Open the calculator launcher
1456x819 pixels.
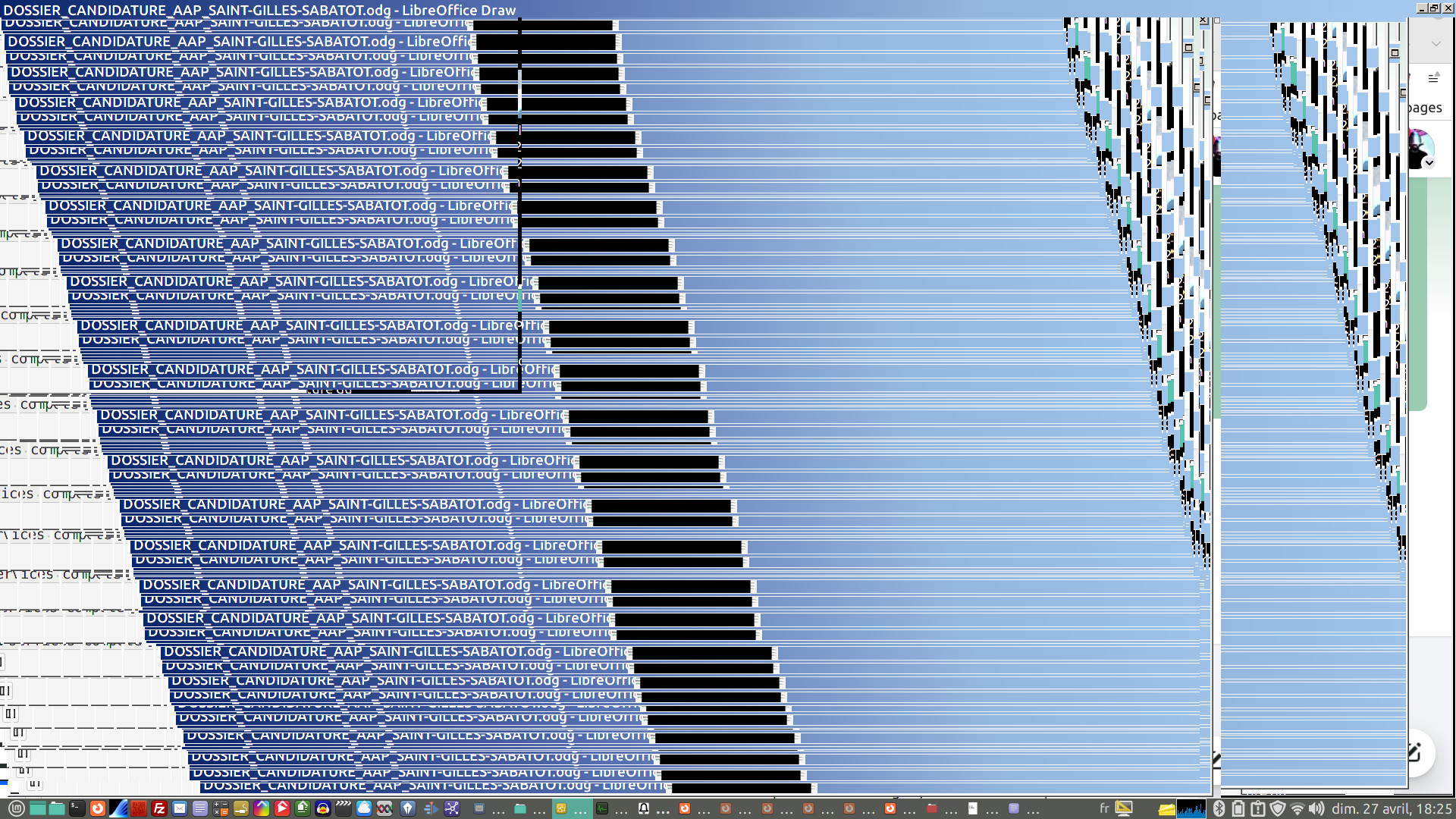[221, 808]
